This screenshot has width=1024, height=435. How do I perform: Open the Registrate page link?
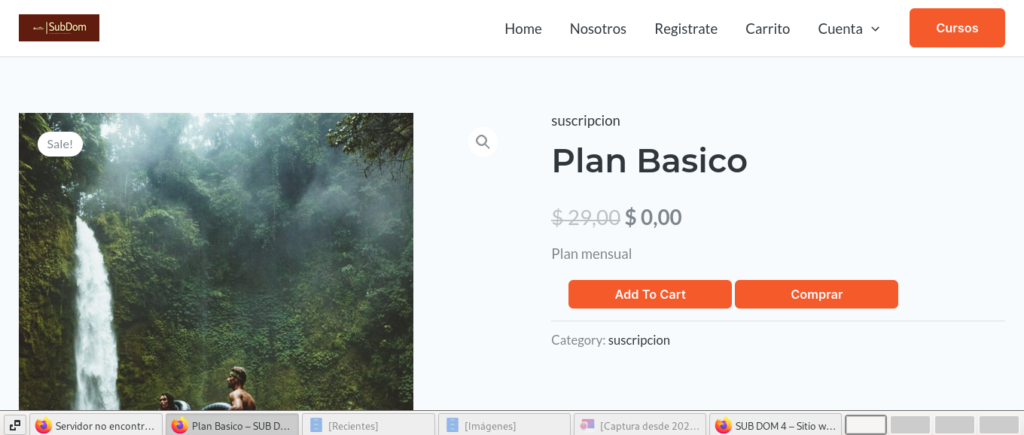click(x=686, y=29)
